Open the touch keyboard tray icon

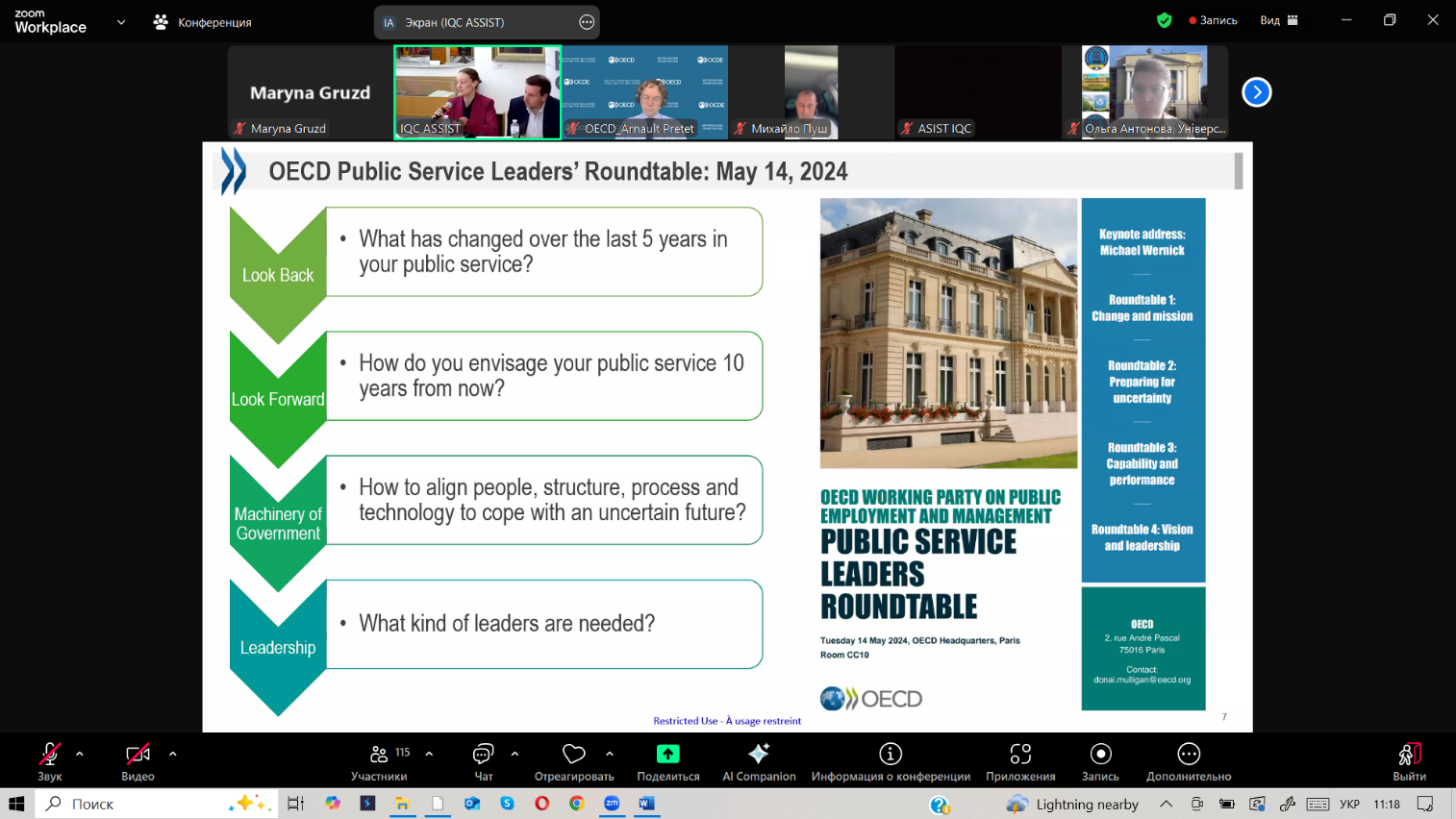pos(1318,804)
